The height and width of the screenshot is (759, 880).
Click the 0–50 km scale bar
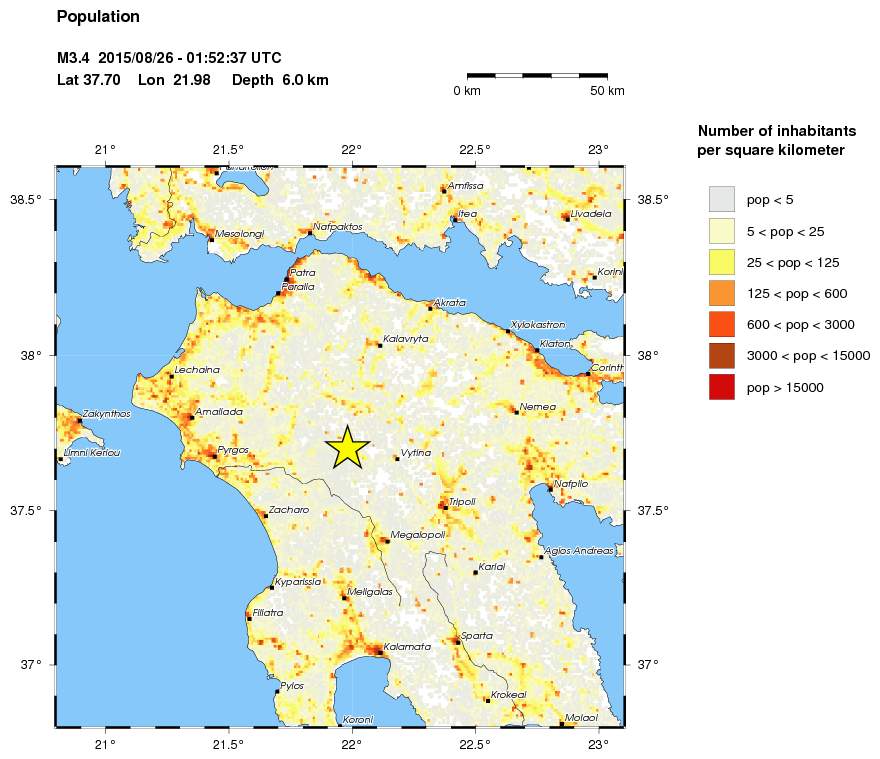(537, 75)
